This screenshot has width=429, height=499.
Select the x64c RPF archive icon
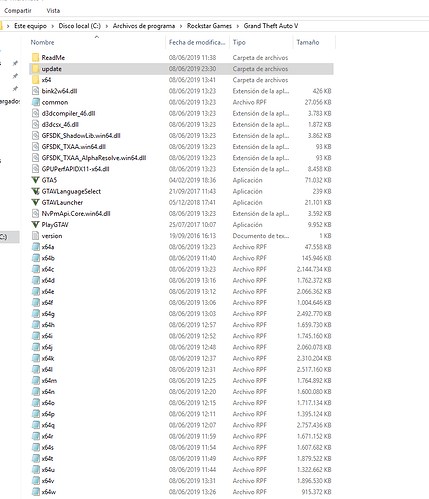(x=36, y=269)
